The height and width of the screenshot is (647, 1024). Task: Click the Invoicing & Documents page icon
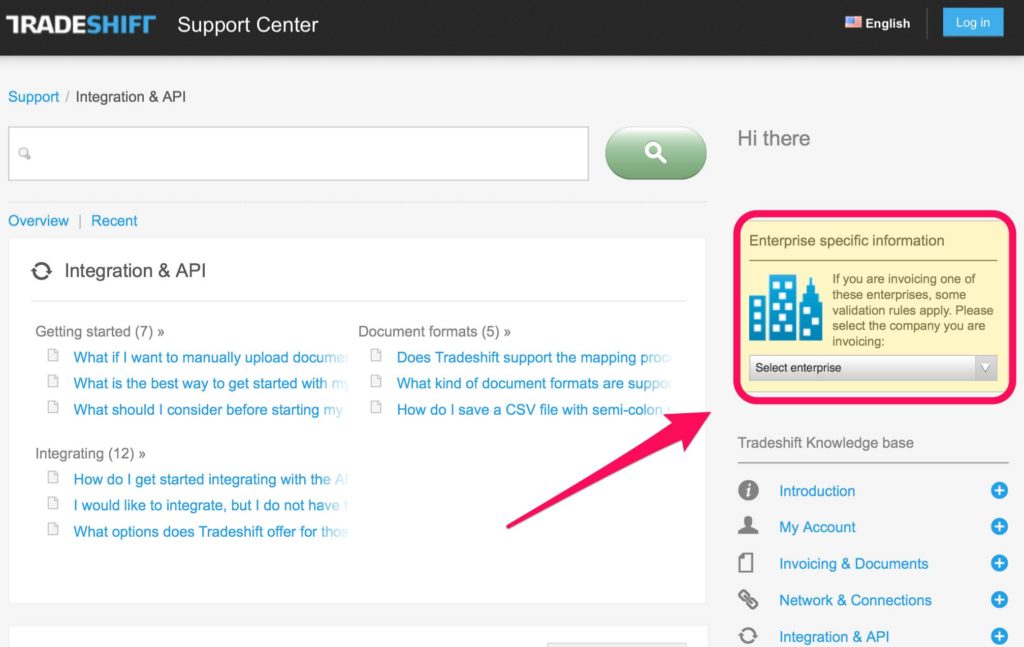click(x=747, y=564)
